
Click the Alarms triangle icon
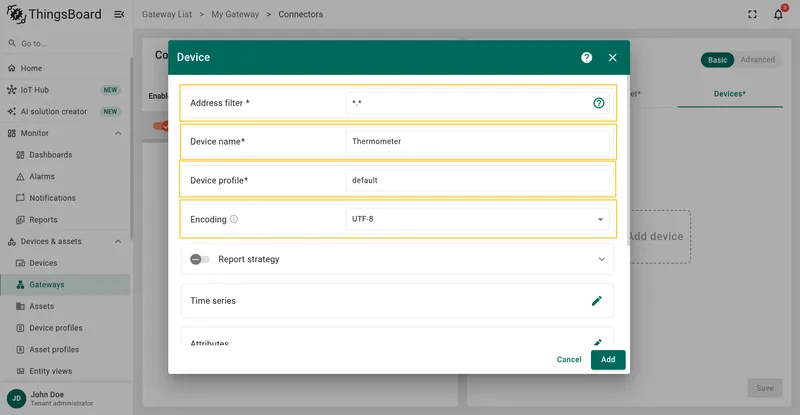[x=20, y=177]
